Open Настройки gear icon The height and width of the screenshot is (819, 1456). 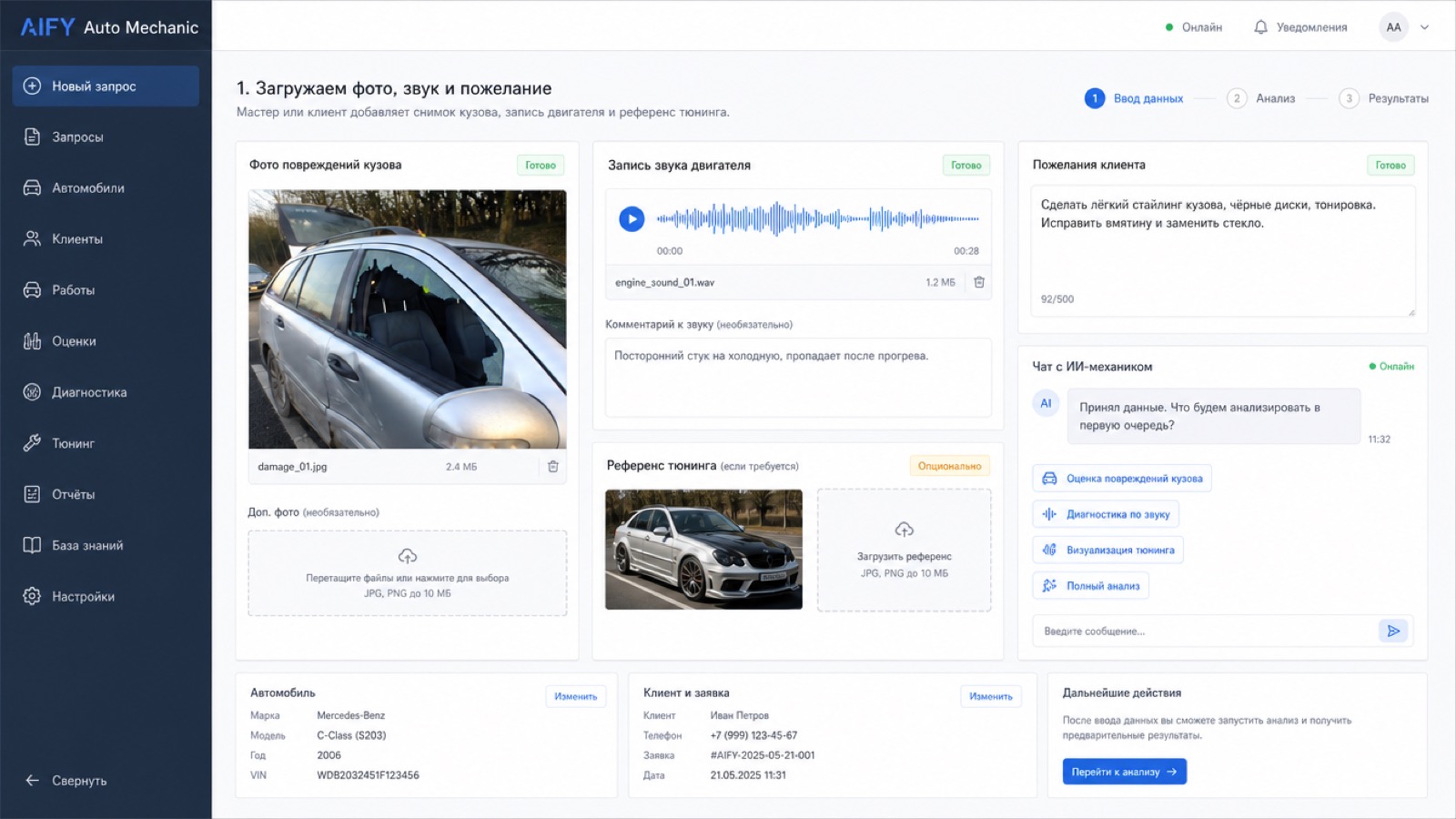coord(32,596)
